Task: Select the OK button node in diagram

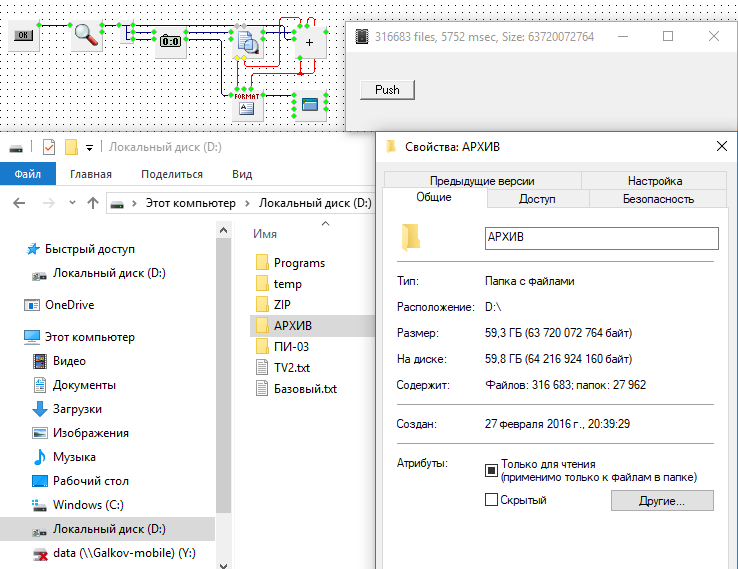Action: coord(24,36)
